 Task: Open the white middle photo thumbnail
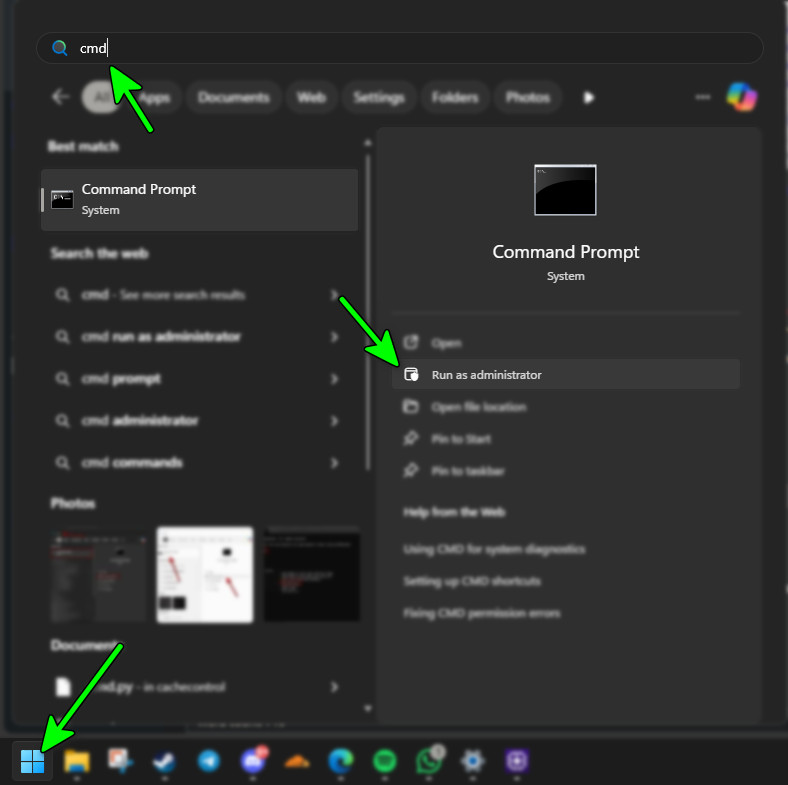(205, 575)
